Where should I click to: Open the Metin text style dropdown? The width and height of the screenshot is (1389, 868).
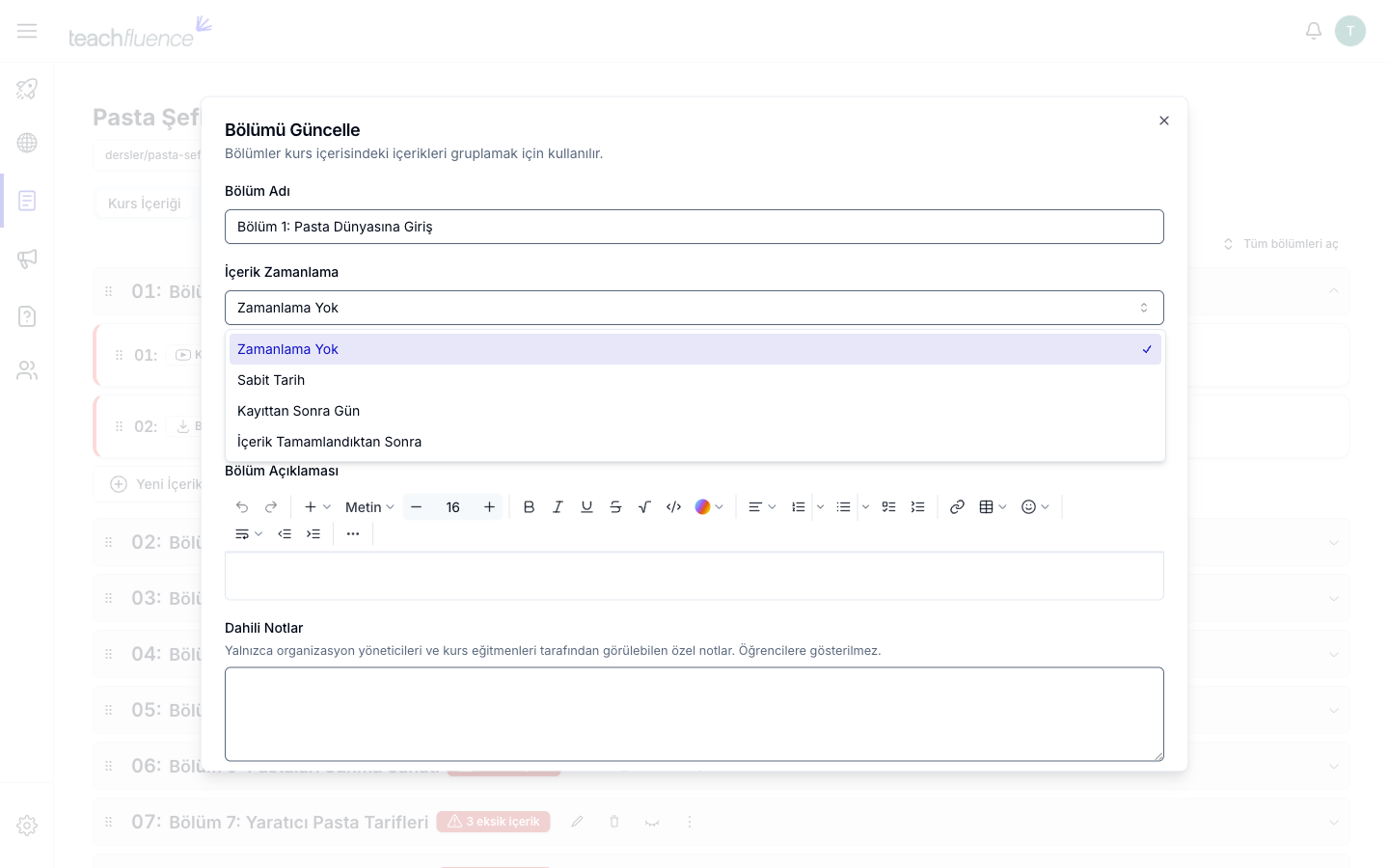pyautogui.click(x=369, y=507)
